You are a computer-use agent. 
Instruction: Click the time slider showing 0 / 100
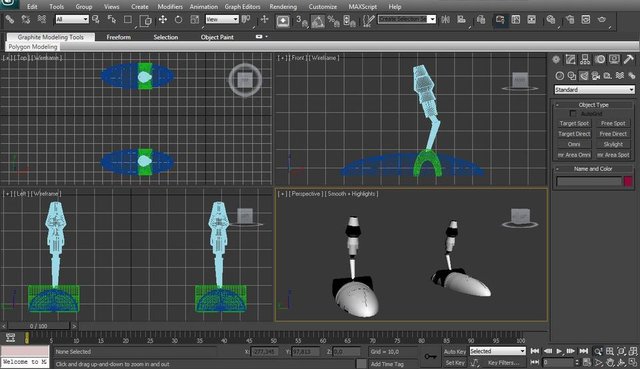point(38,326)
